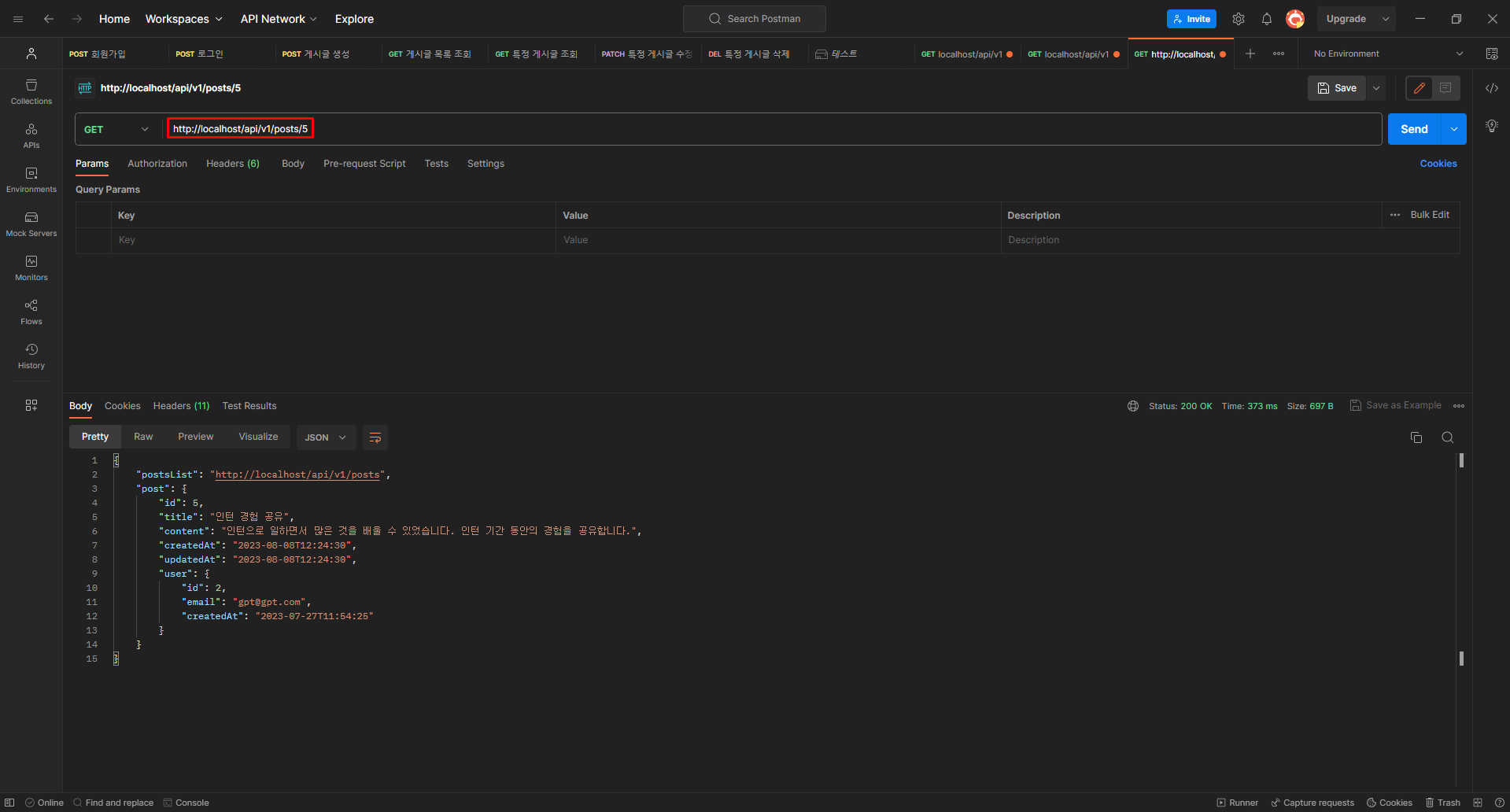Viewport: 1510px width, 812px height.
Task: Click the Send button
Action: pos(1413,128)
